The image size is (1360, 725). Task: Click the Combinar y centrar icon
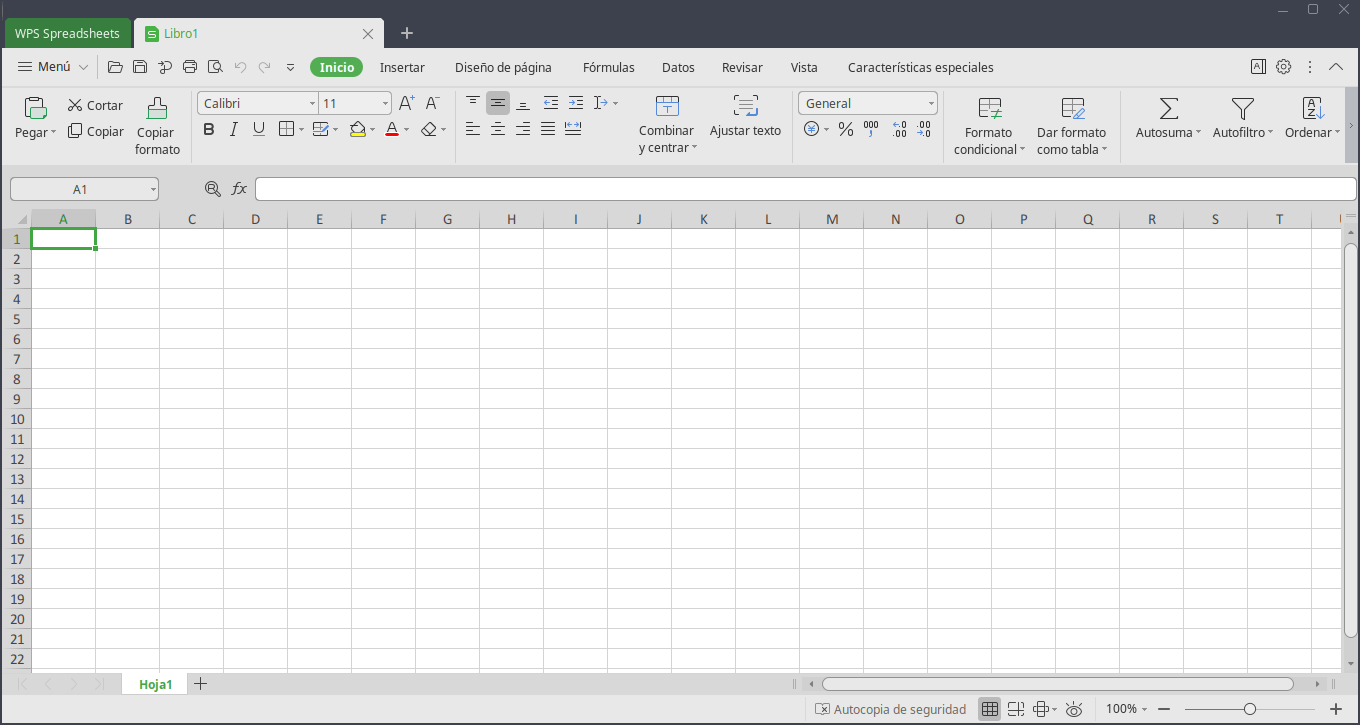coord(667,106)
